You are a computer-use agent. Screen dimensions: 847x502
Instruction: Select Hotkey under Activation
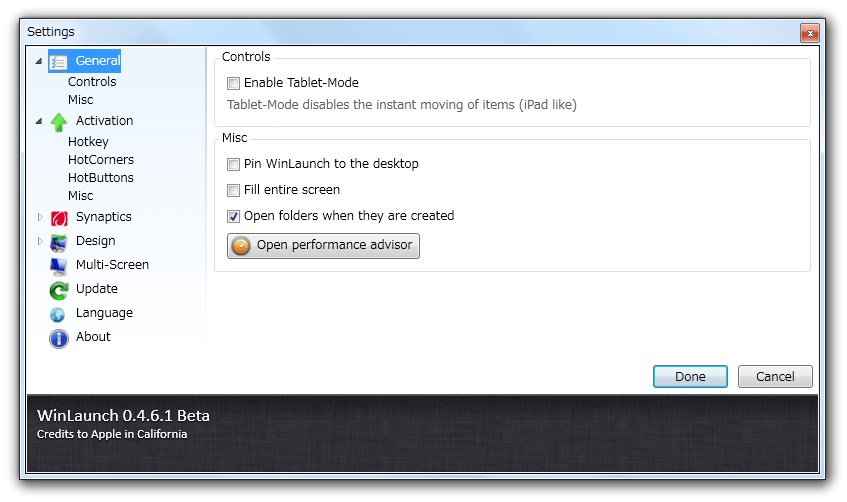point(88,142)
